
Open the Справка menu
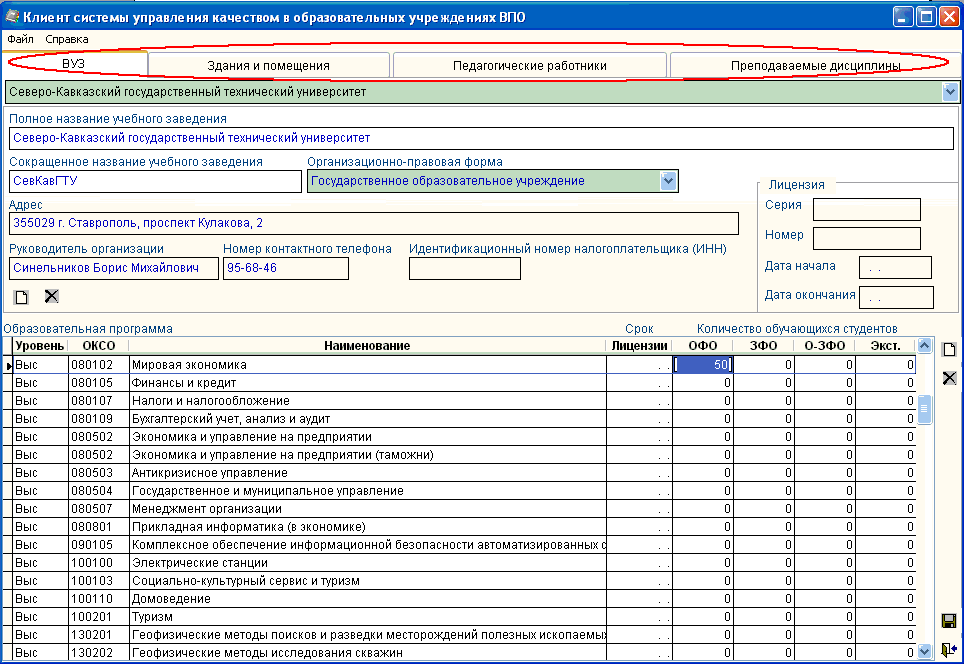(x=67, y=39)
